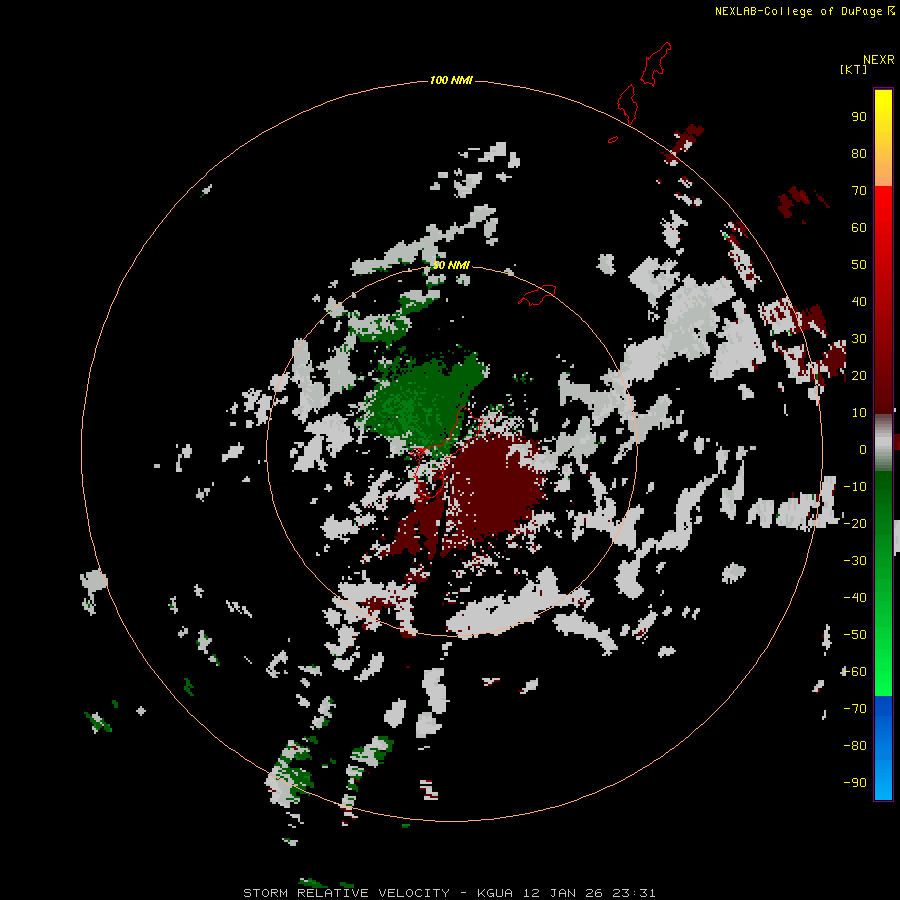900x900 pixels.
Task: Click the -40 knot scale label
Action: pyautogui.click(x=855, y=598)
